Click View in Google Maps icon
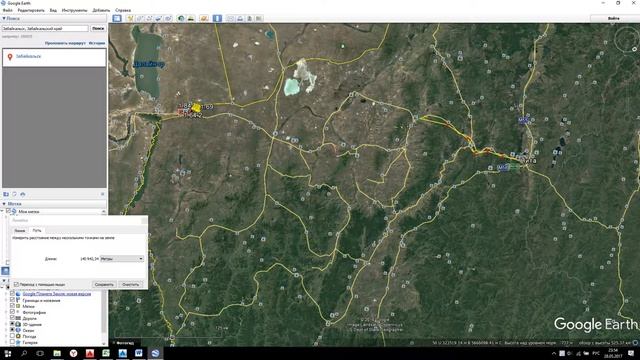Image resolution: width=640 pixels, height=360 pixels. click(x=259, y=18)
